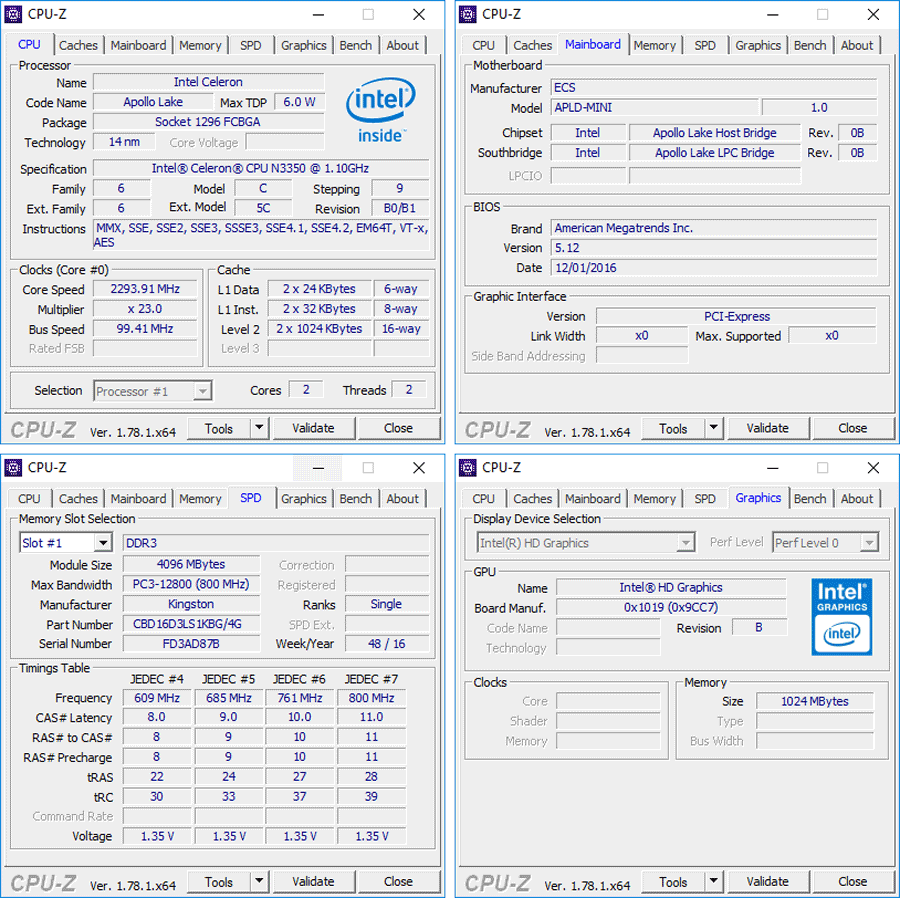The width and height of the screenshot is (900, 898).
Task: Click the Graphic Interface Version PCI-Express field
Action: (x=736, y=317)
